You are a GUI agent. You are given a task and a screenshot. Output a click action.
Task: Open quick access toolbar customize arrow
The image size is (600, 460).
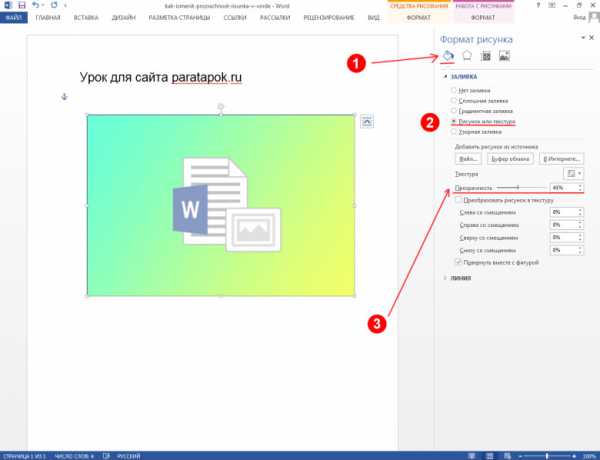[65, 5]
